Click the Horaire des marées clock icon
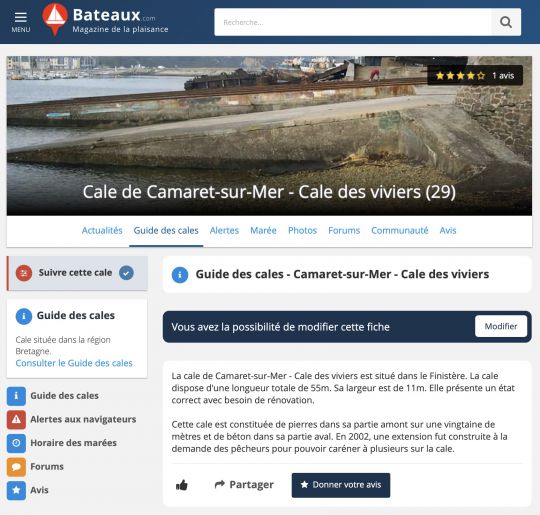Viewport: 540px width, 515px height. [16, 443]
